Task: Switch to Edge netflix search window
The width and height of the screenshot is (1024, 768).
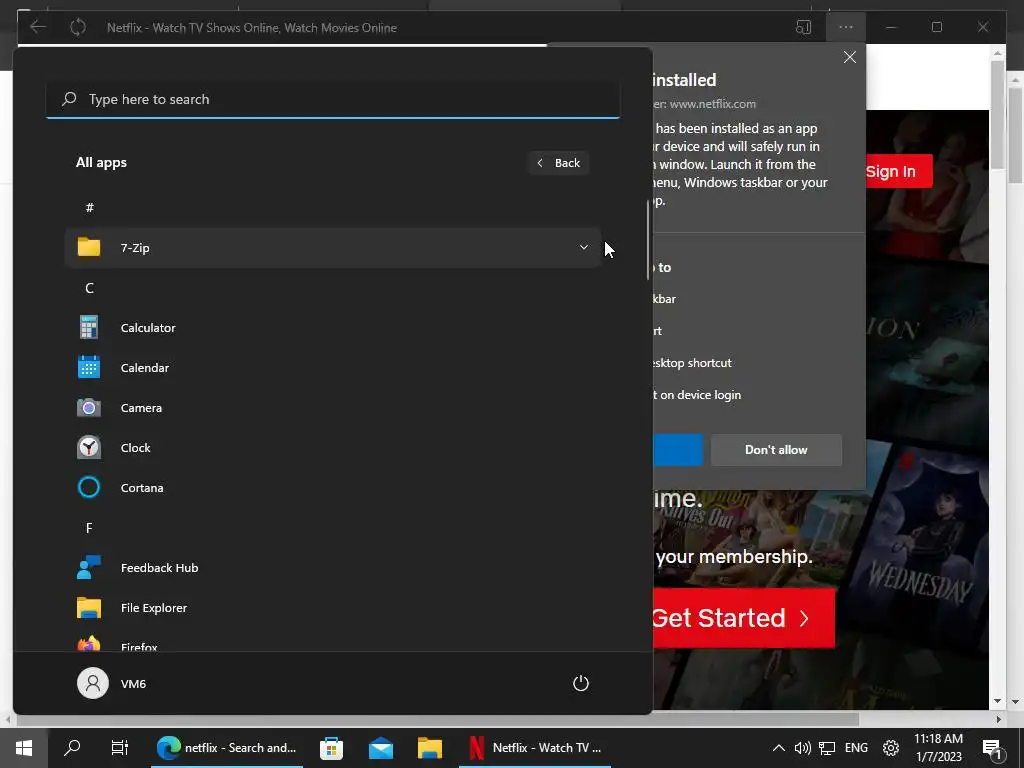Action: point(227,748)
